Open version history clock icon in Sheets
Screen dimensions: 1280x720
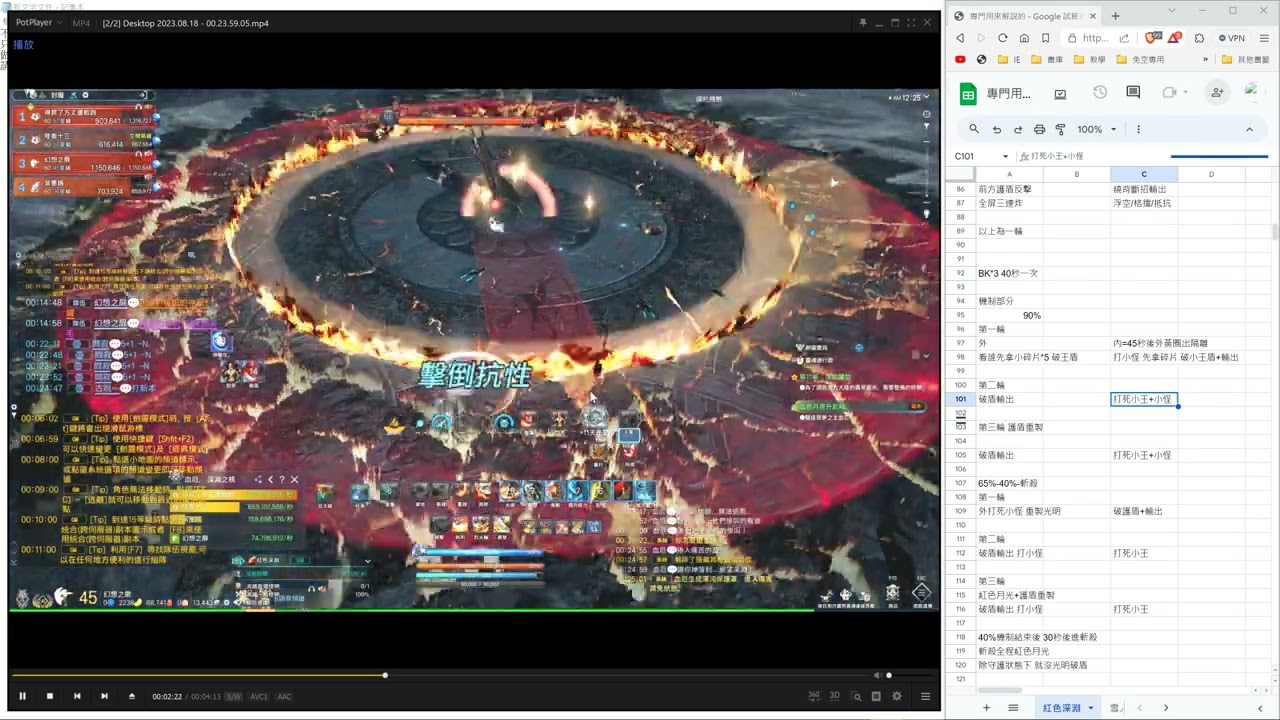[x=1100, y=93]
